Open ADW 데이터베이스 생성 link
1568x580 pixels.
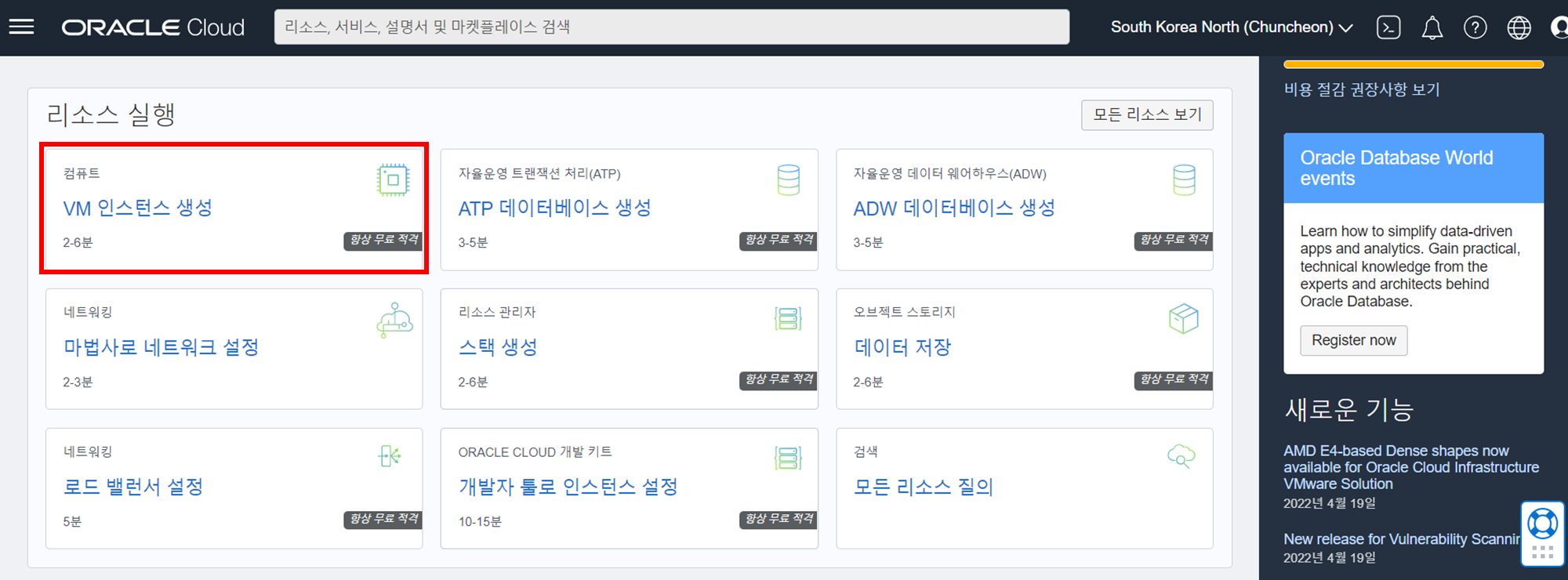coord(954,208)
